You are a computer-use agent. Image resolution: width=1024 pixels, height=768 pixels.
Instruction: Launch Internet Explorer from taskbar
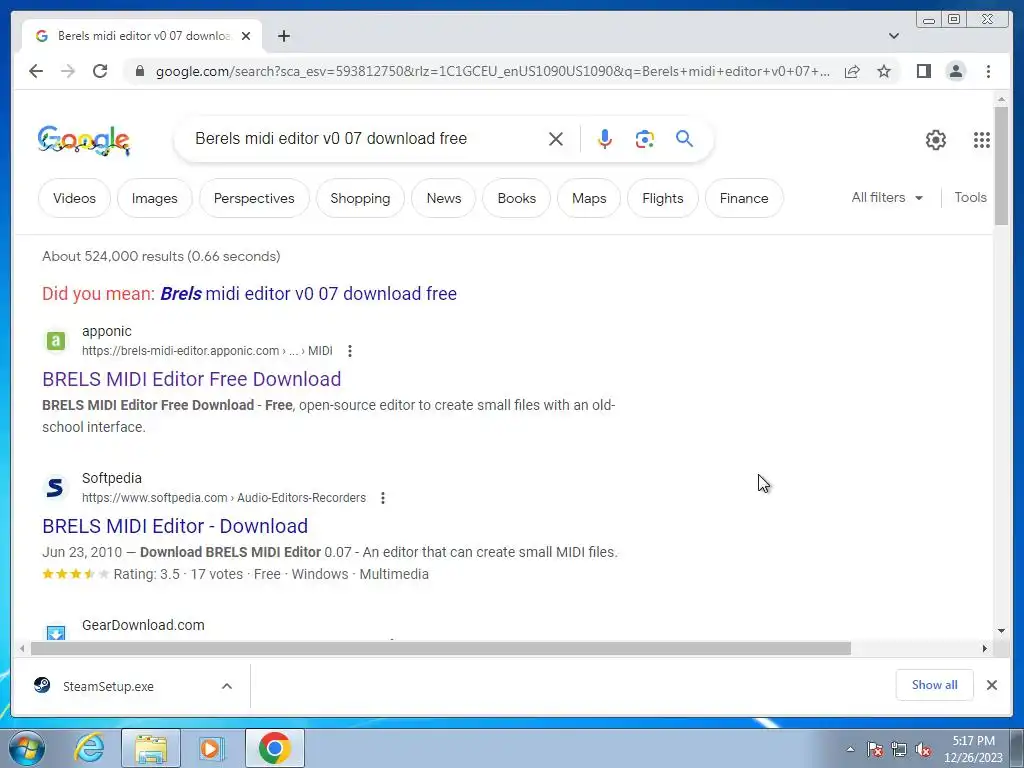point(89,748)
